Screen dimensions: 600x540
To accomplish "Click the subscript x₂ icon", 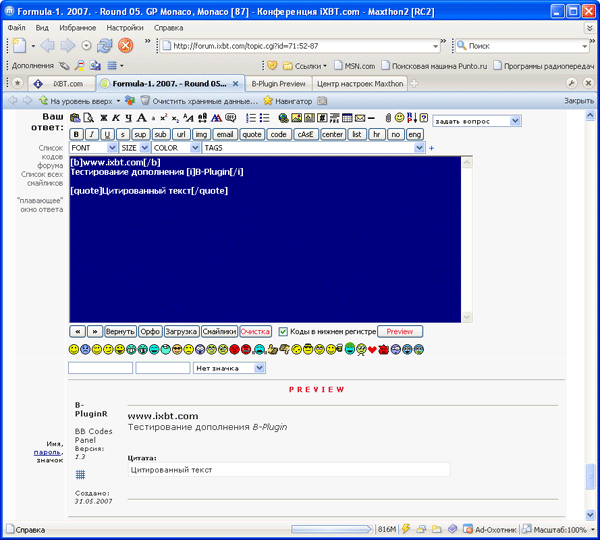I will [175, 119].
